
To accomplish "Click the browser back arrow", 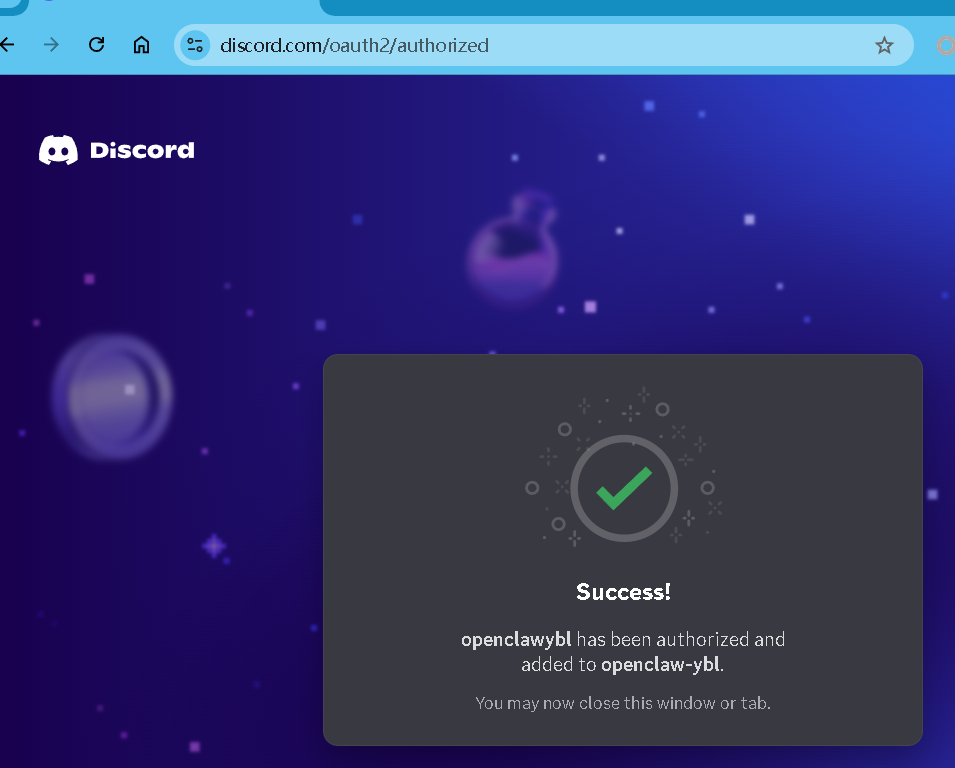I will [7, 44].
